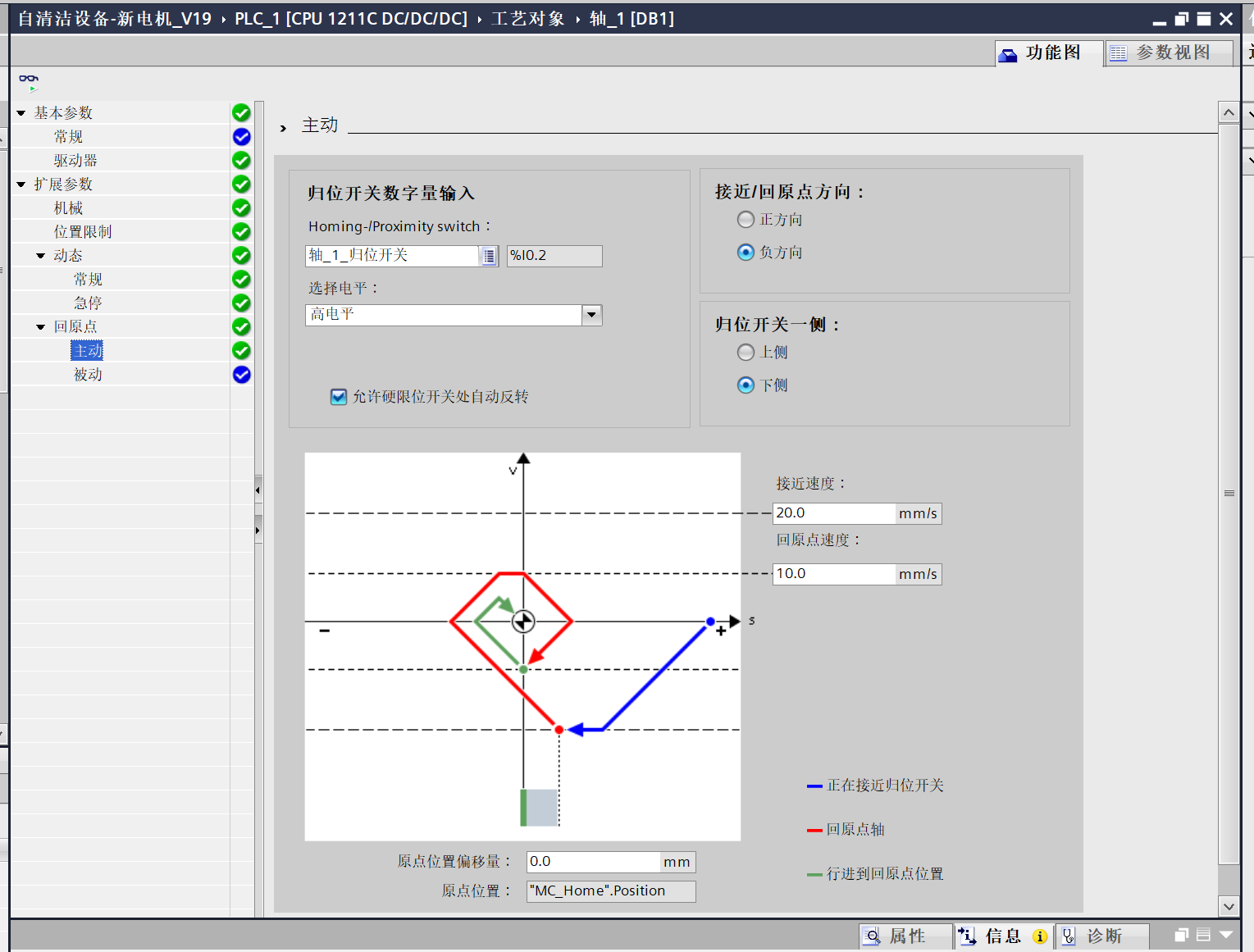
Task: Switch to the 功能图 tab
Action: pyautogui.click(x=1050, y=53)
